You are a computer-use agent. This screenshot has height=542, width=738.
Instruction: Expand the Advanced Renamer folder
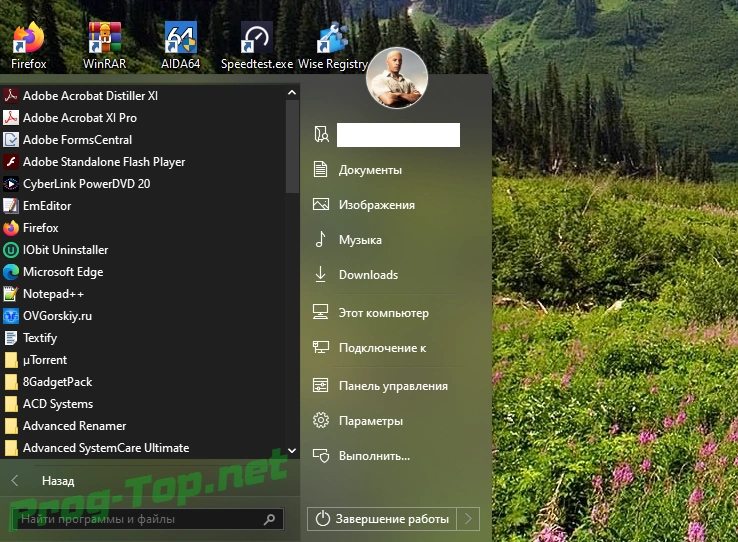tap(65, 426)
